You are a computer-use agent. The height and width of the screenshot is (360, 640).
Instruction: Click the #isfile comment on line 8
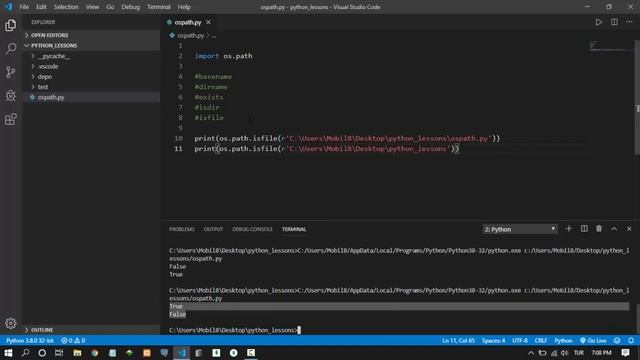[209, 118]
